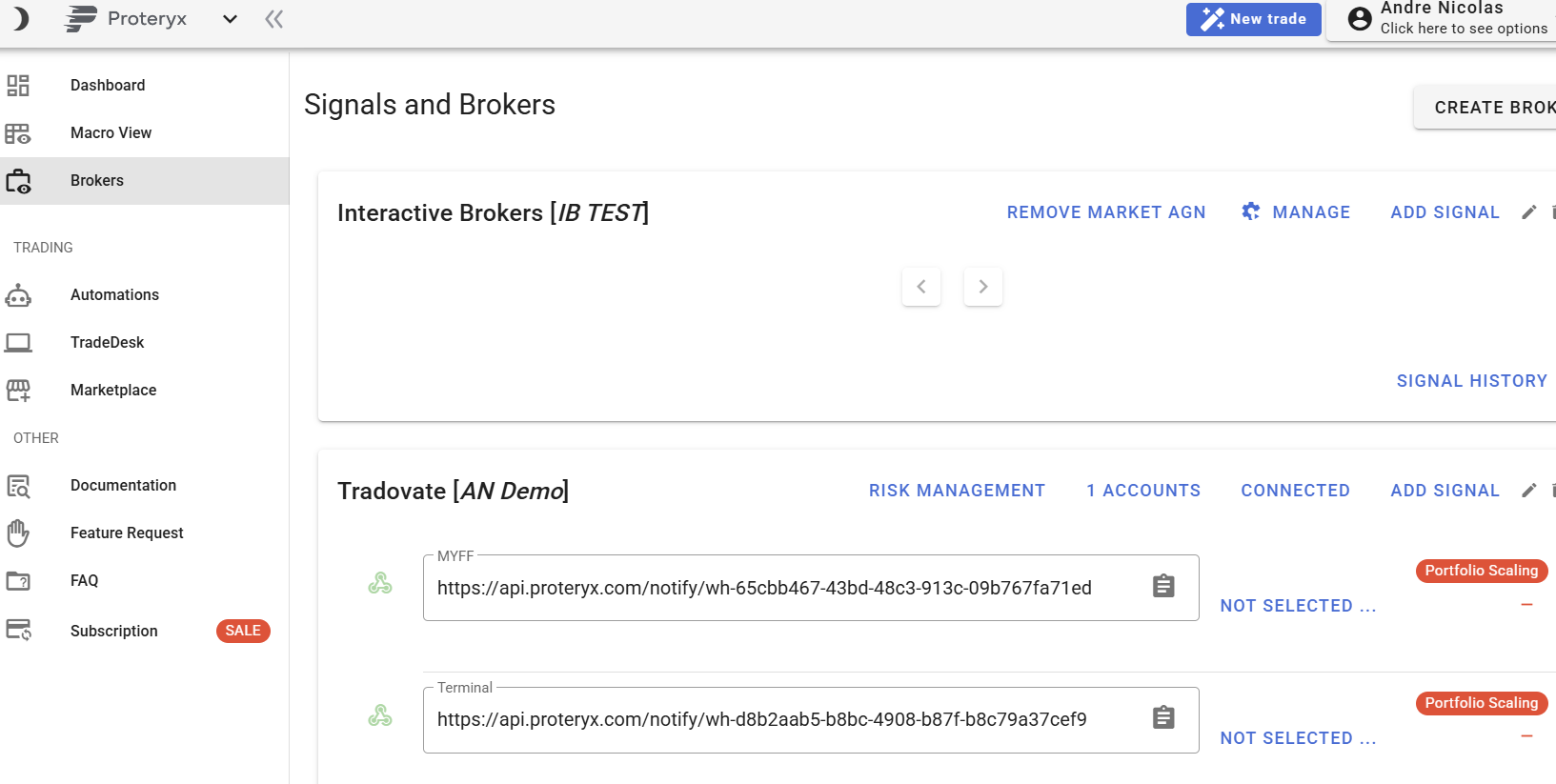Open Subscription page
This screenshot has height=784, width=1556.
tap(113, 632)
